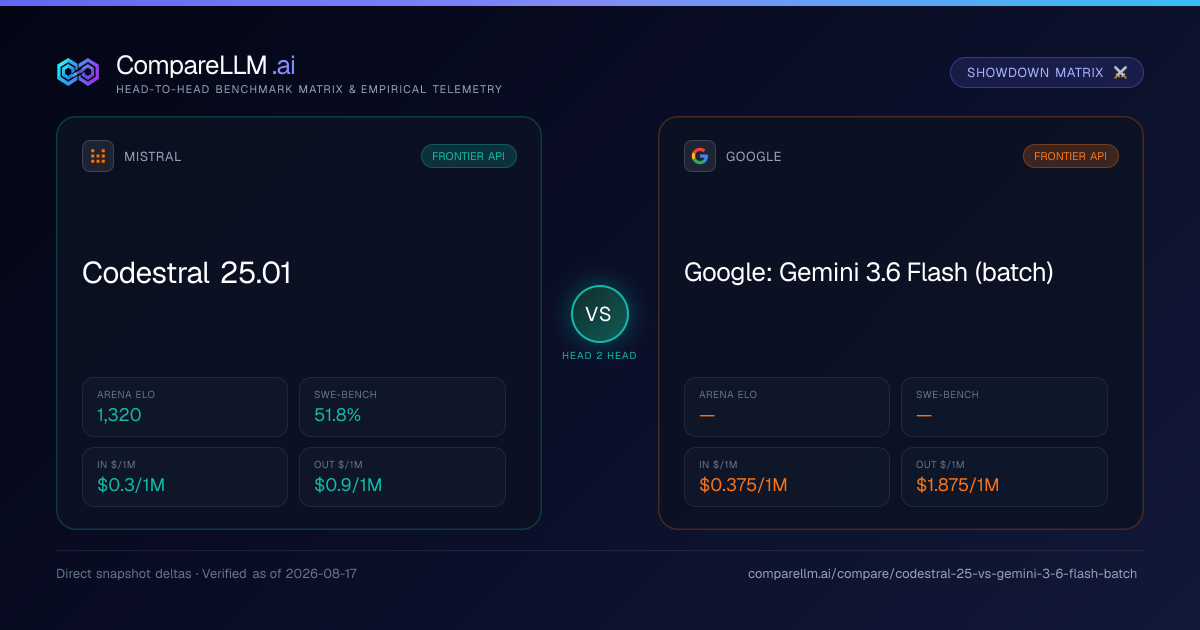Image resolution: width=1200 pixels, height=630 pixels.
Task: Click the $0.9/1M output price
Action: (348, 485)
